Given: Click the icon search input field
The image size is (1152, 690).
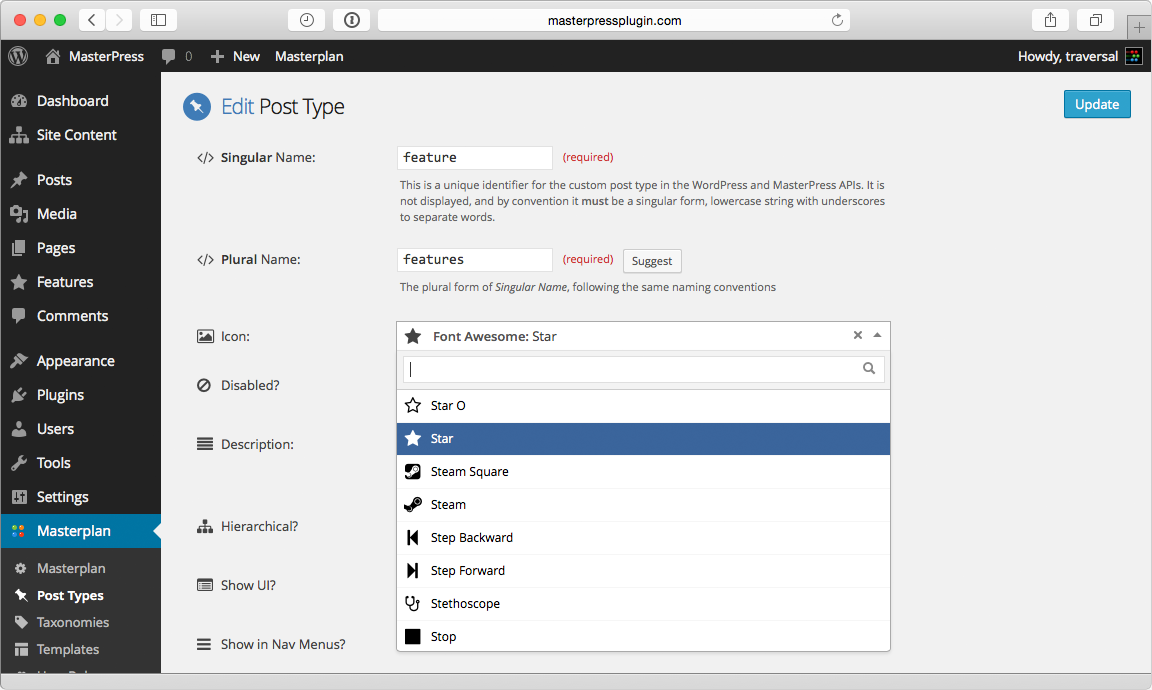Looking at the screenshot, I should [643, 369].
